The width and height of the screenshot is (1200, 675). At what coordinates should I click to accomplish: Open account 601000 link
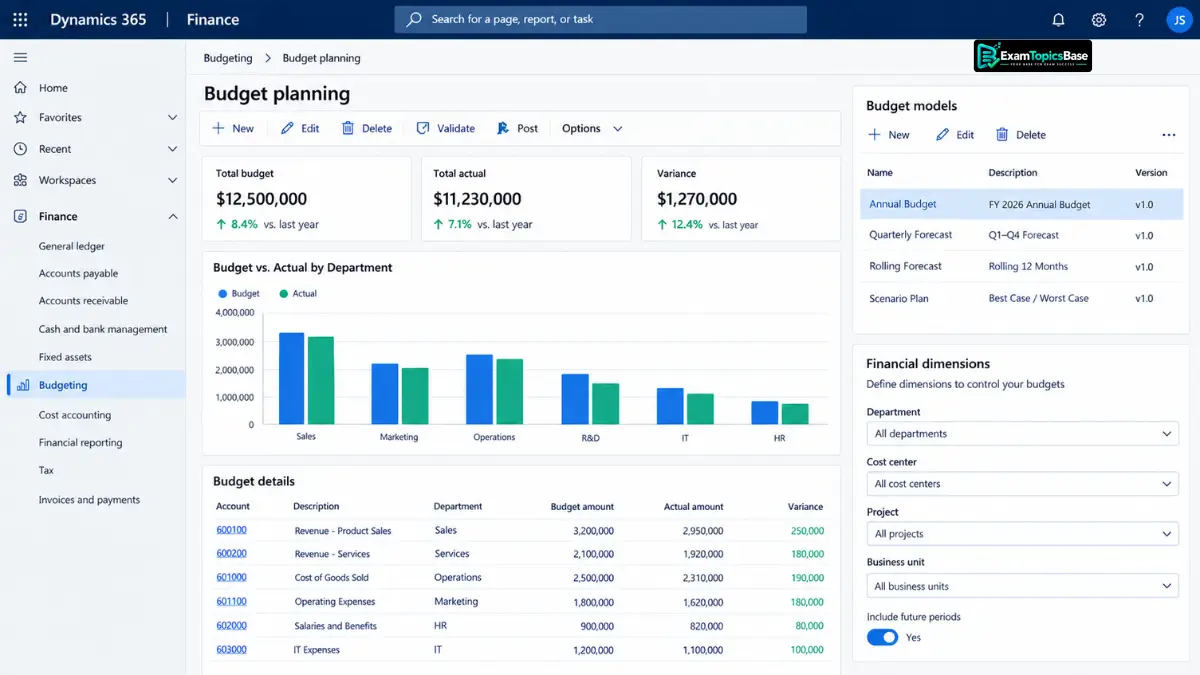pos(232,577)
